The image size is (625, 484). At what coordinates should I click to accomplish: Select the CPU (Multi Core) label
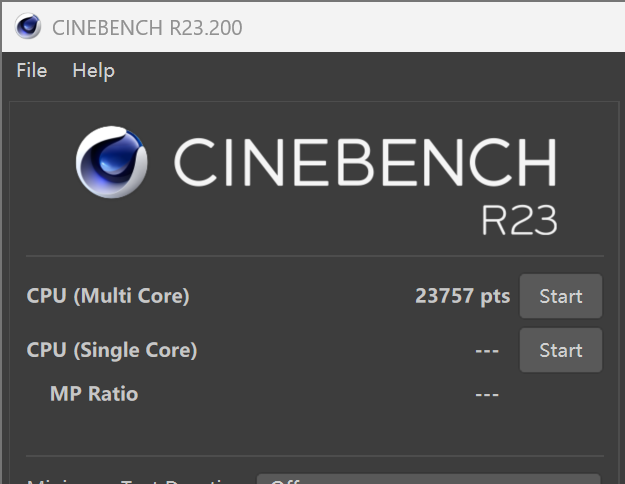click(108, 296)
